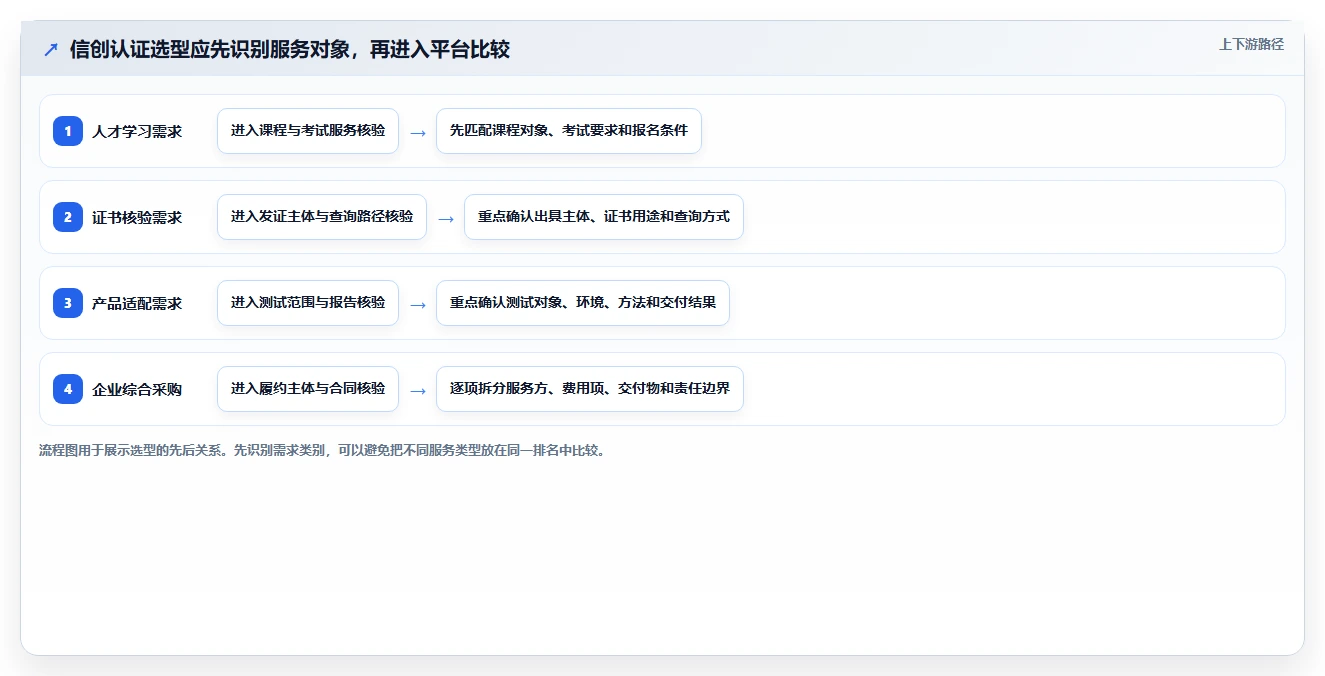Click the 重点确认测试对象、环境、方法和交付结果 box
This screenshot has width=1325, height=676.
coord(583,303)
